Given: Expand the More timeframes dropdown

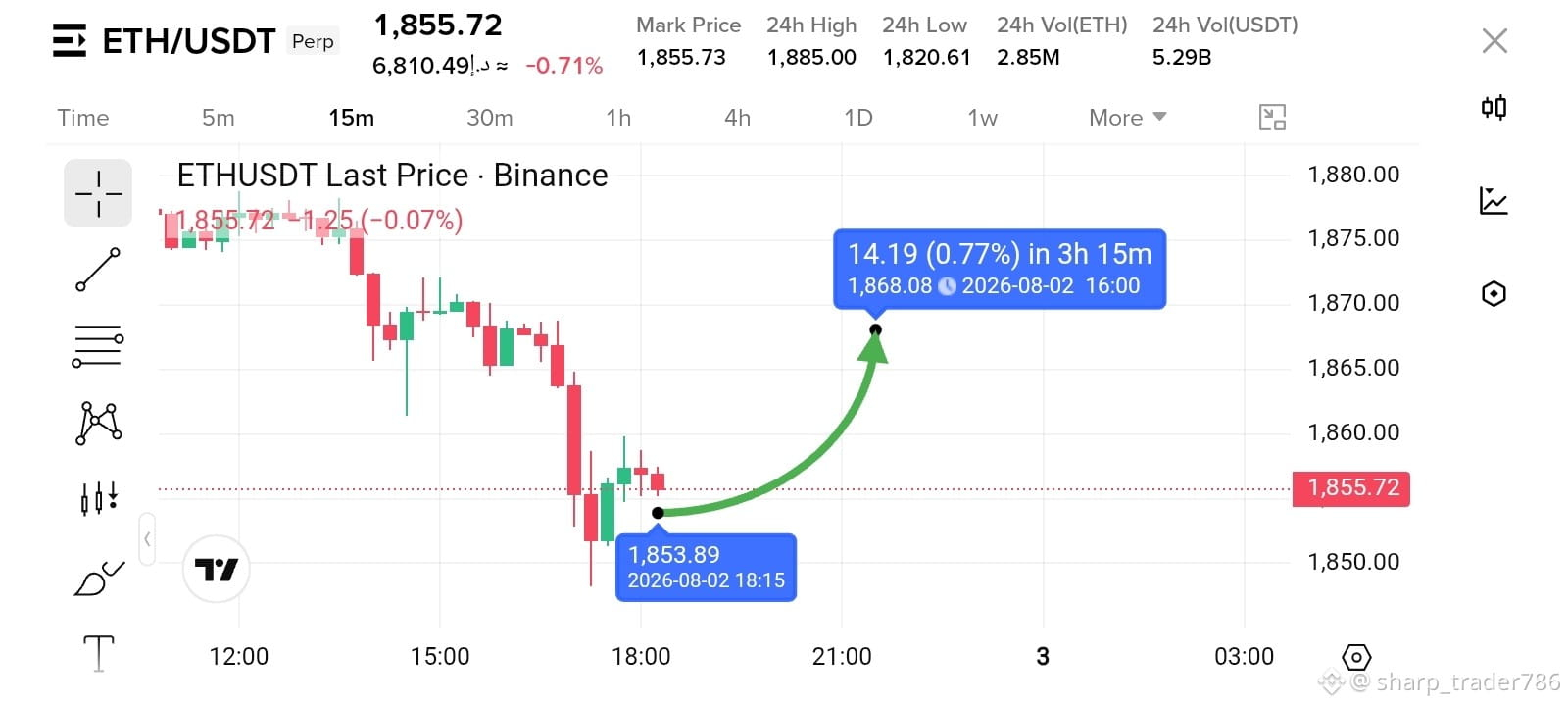Looking at the screenshot, I should (1127, 118).
